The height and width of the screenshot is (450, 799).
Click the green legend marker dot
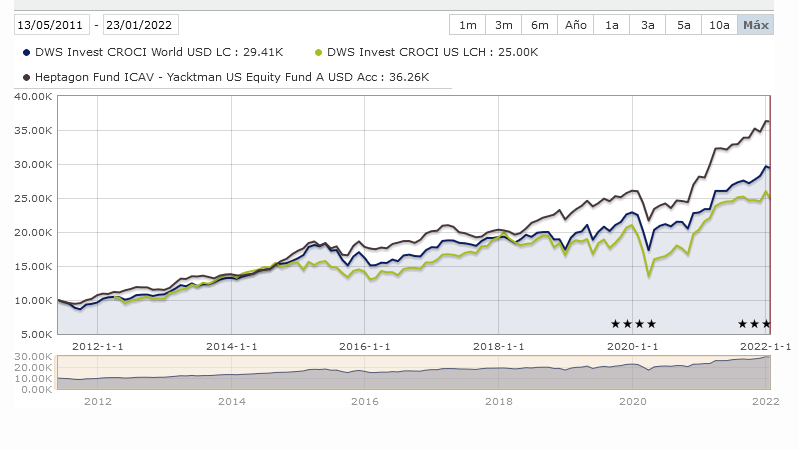pos(318,52)
